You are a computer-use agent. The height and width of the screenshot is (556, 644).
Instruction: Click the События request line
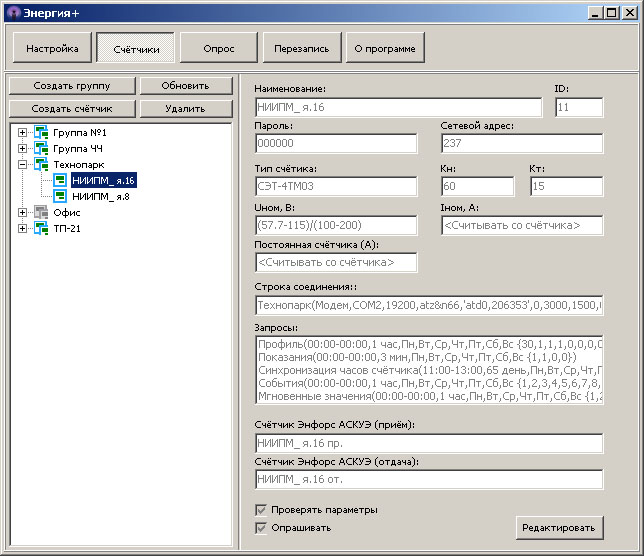click(x=430, y=383)
